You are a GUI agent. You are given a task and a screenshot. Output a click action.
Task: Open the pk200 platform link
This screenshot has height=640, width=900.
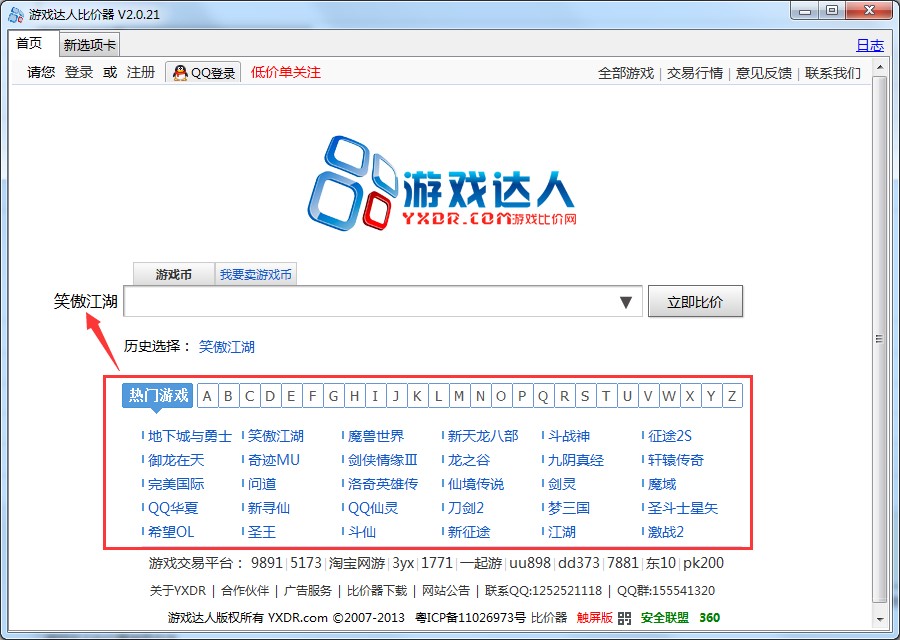click(703, 563)
